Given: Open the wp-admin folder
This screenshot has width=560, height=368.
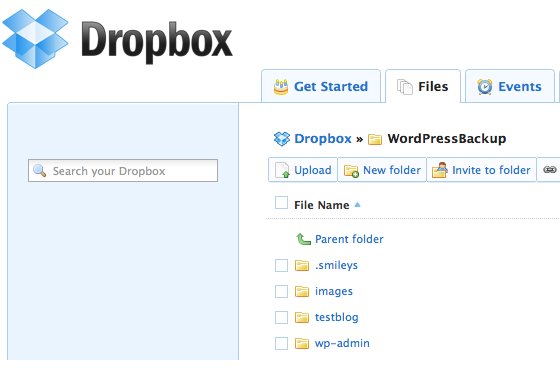Looking at the screenshot, I should tap(342, 343).
